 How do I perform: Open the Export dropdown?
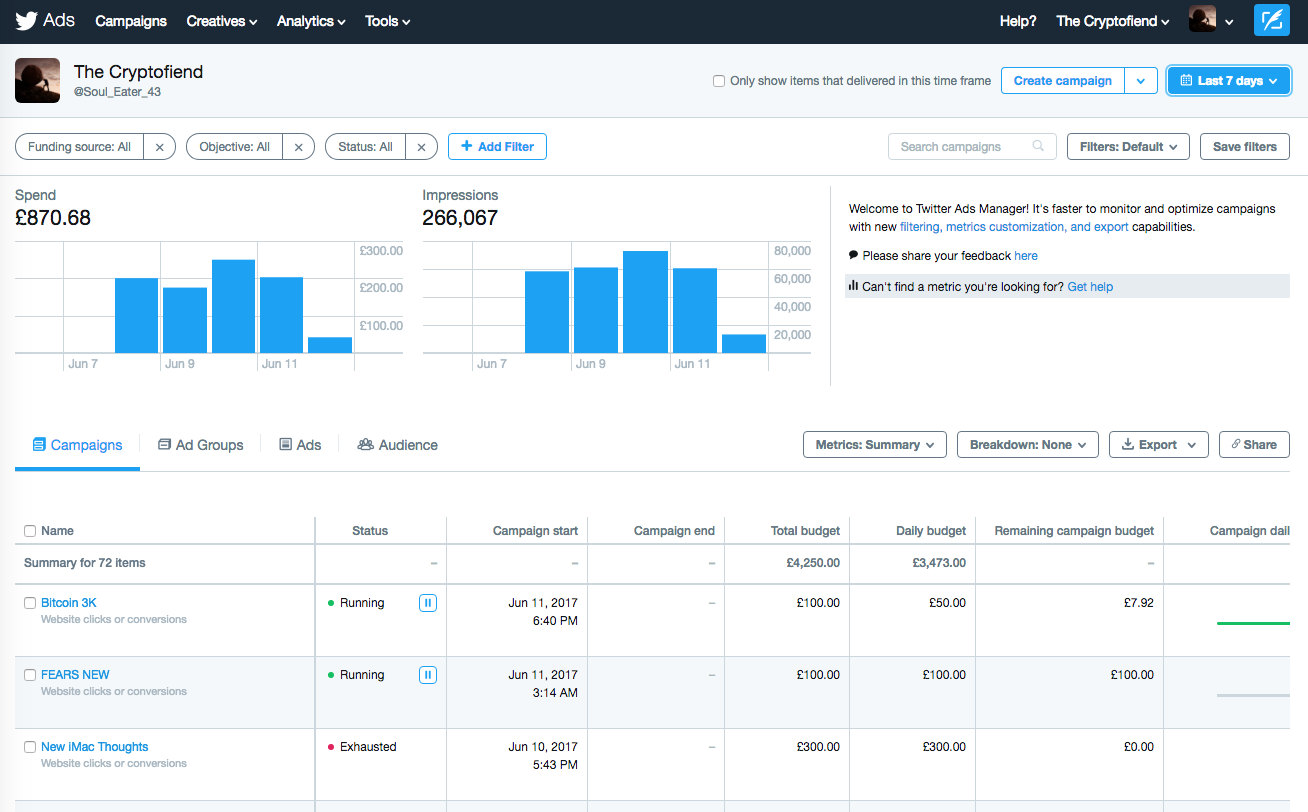pyautogui.click(x=1159, y=445)
